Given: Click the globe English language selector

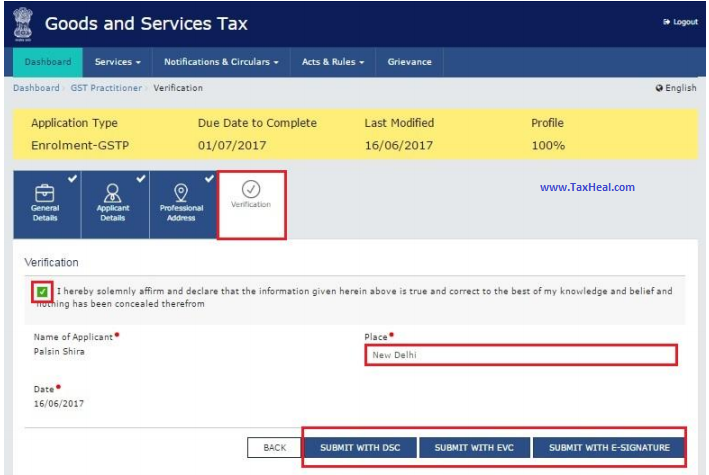Looking at the screenshot, I should click(x=676, y=88).
